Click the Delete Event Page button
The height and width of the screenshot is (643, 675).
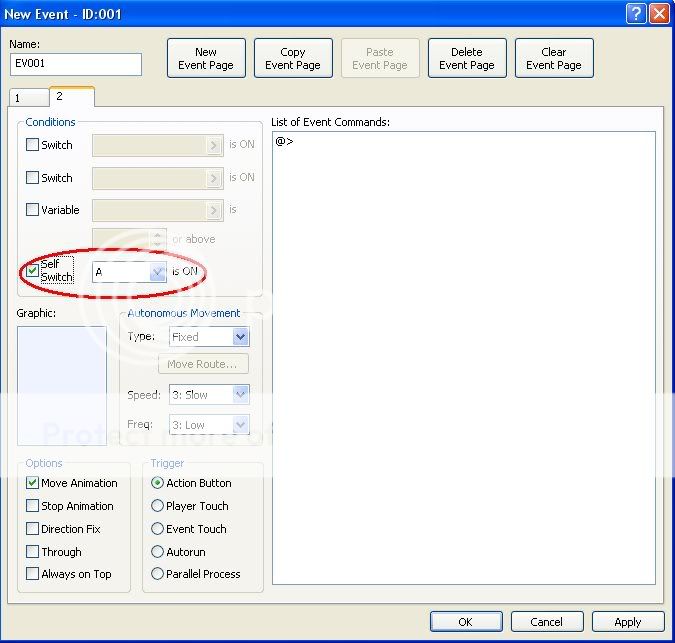click(467, 59)
